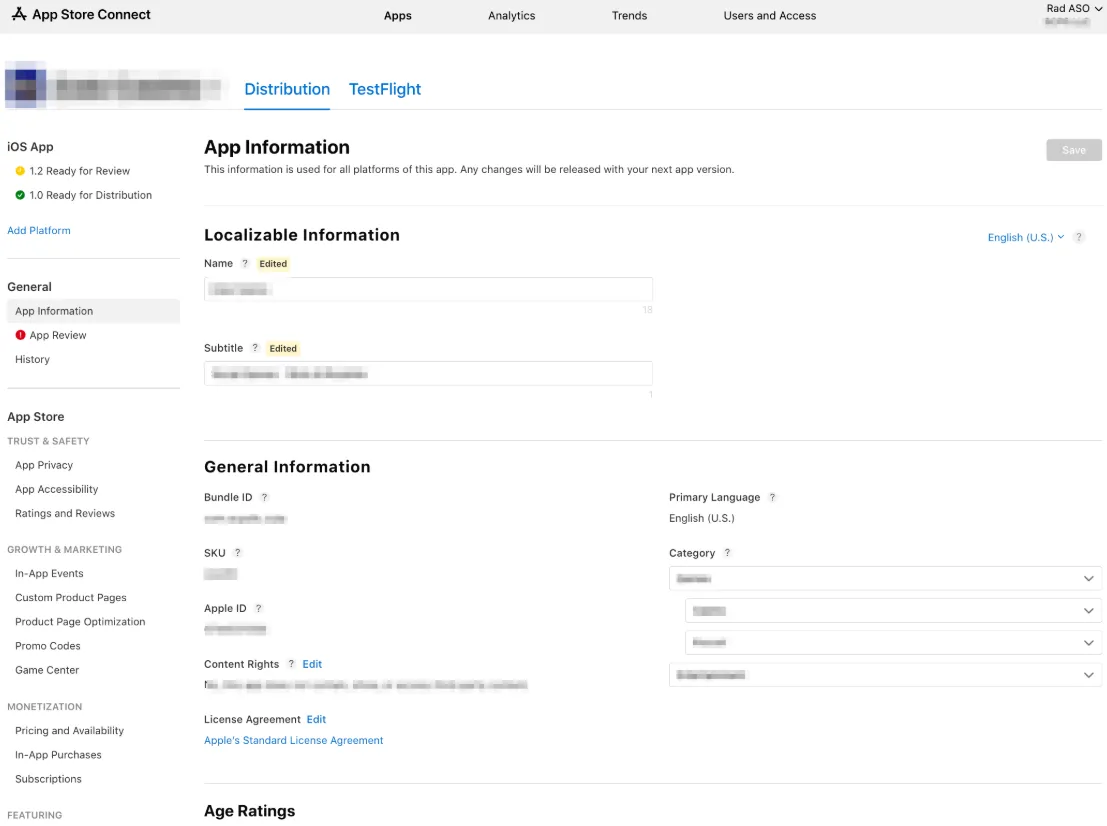This screenshot has width=1107, height=826.
Task: Navigate to Users and Access
Action: (769, 15)
